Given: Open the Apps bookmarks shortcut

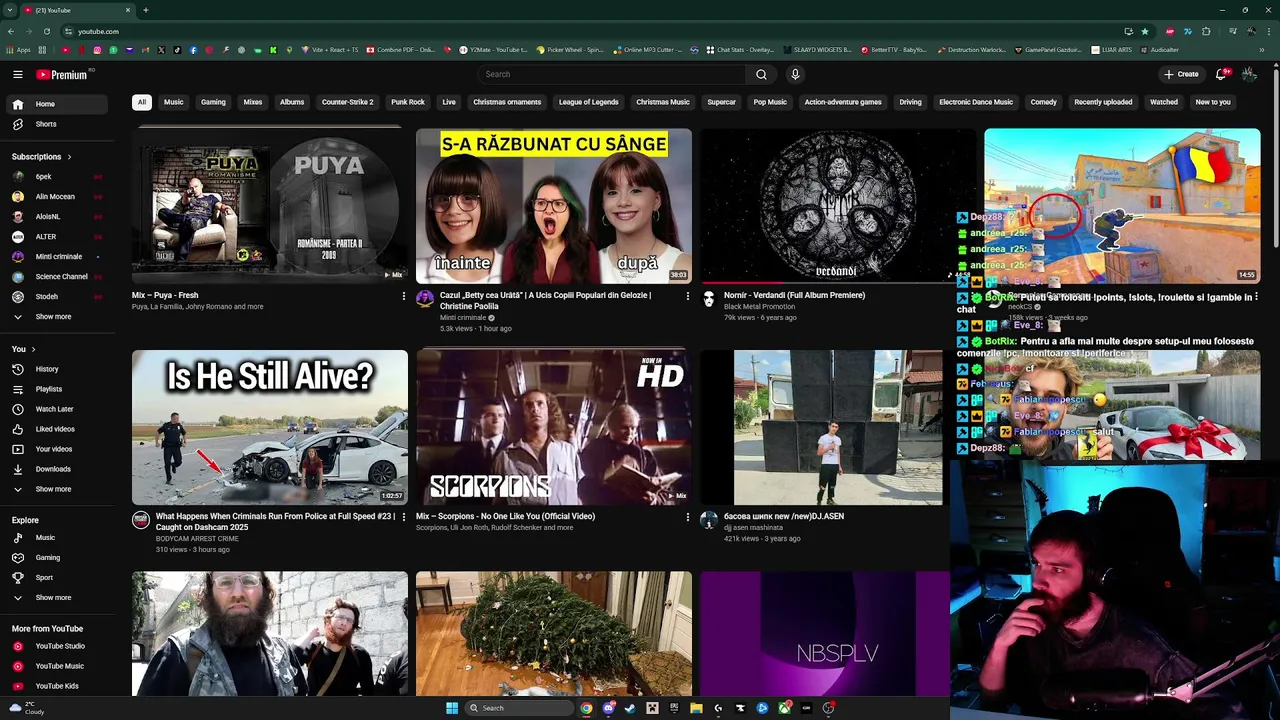Looking at the screenshot, I should (19, 50).
